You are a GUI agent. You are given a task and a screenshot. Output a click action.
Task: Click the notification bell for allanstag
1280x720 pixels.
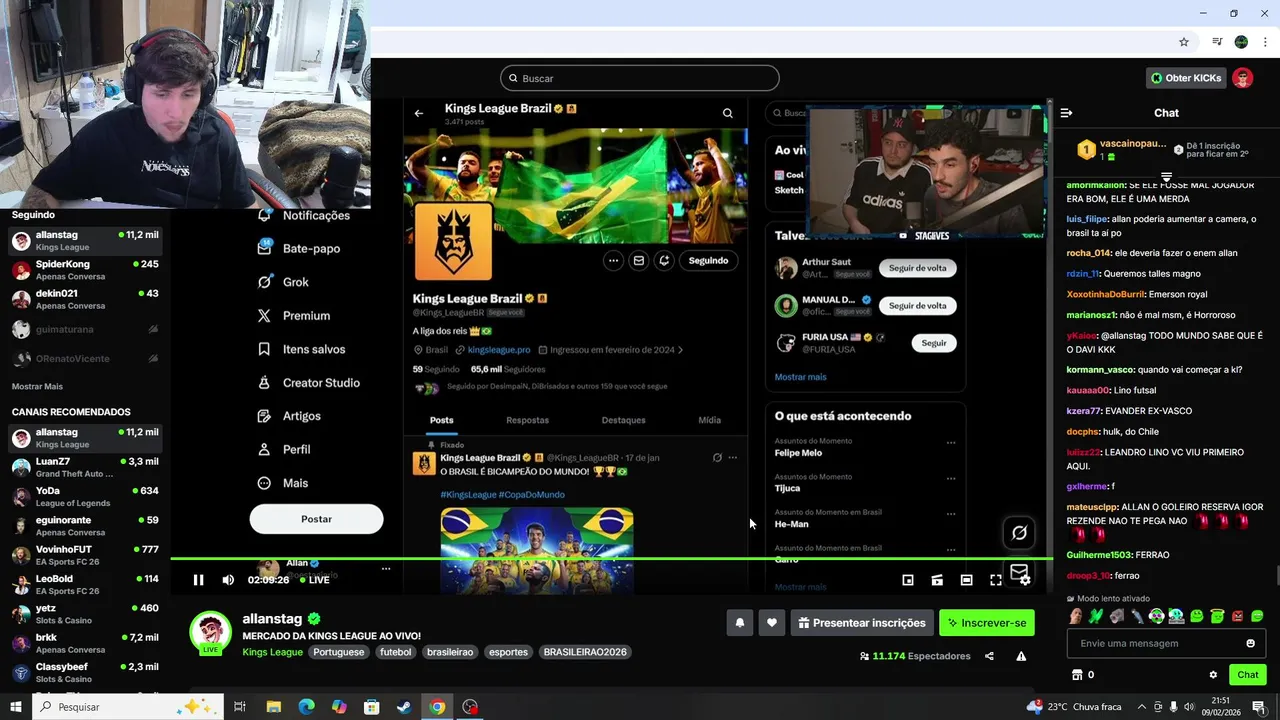pyautogui.click(x=740, y=623)
